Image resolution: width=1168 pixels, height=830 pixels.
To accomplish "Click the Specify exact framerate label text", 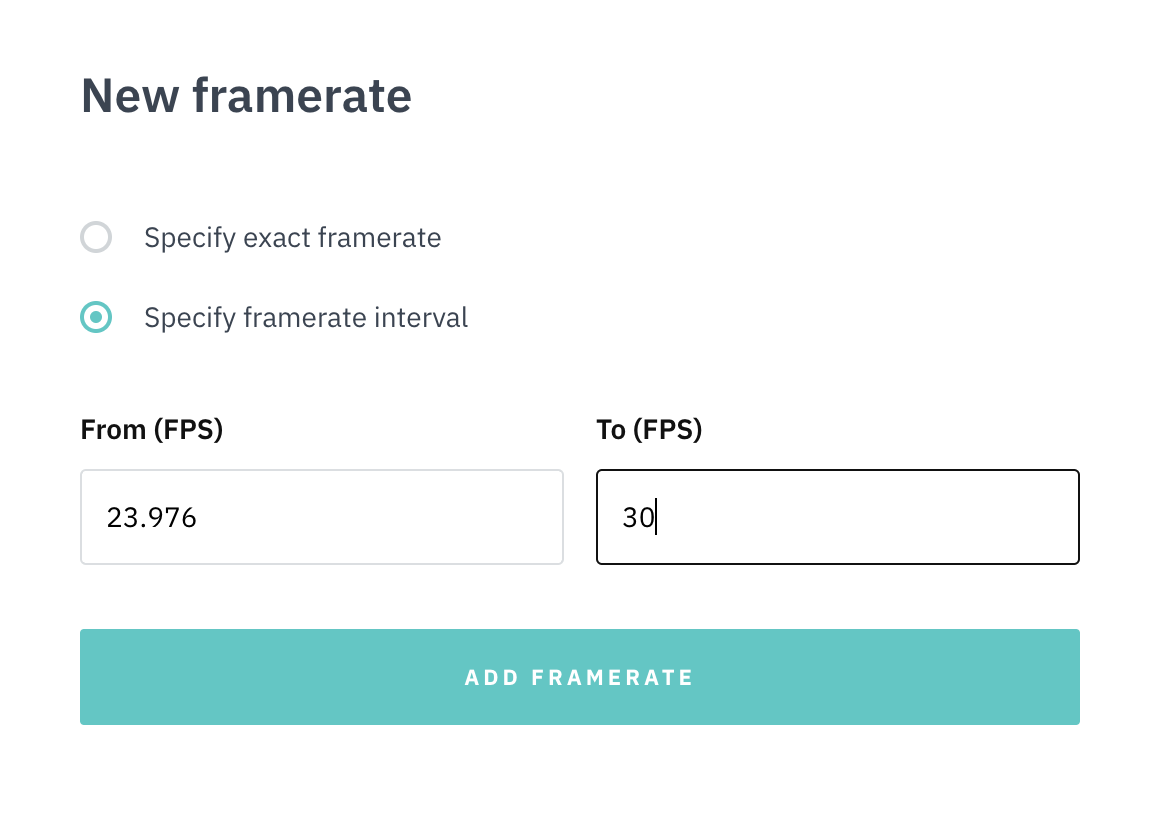I will (x=293, y=237).
